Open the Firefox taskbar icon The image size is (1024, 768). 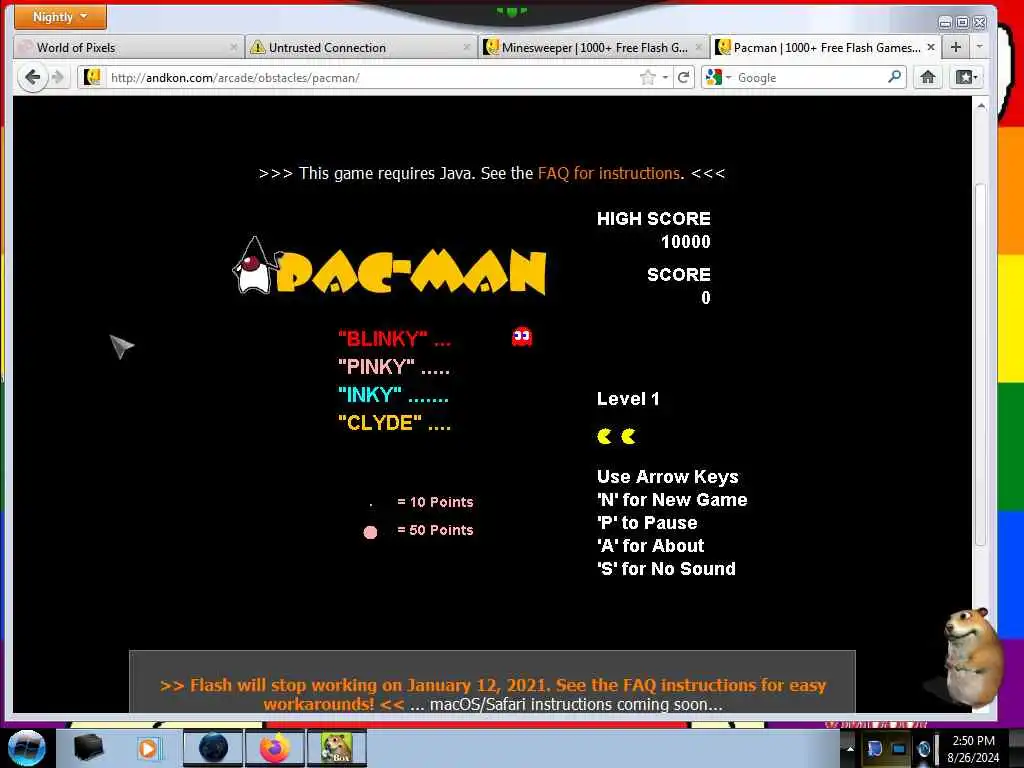[x=275, y=748]
